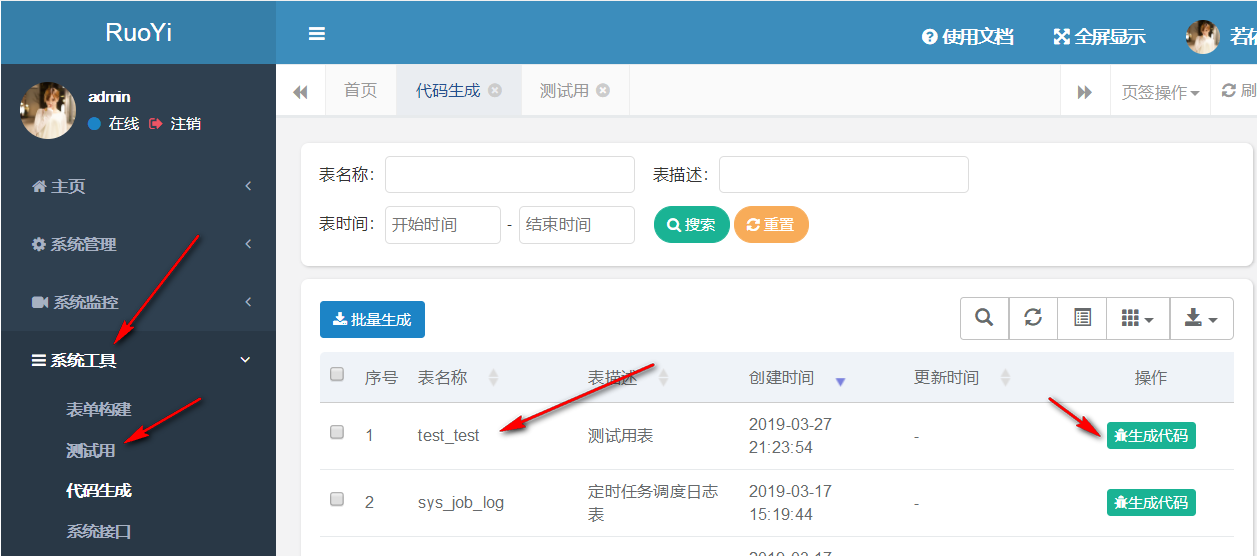Open the export download dropdown
1257x556 pixels.
(x=1201, y=318)
